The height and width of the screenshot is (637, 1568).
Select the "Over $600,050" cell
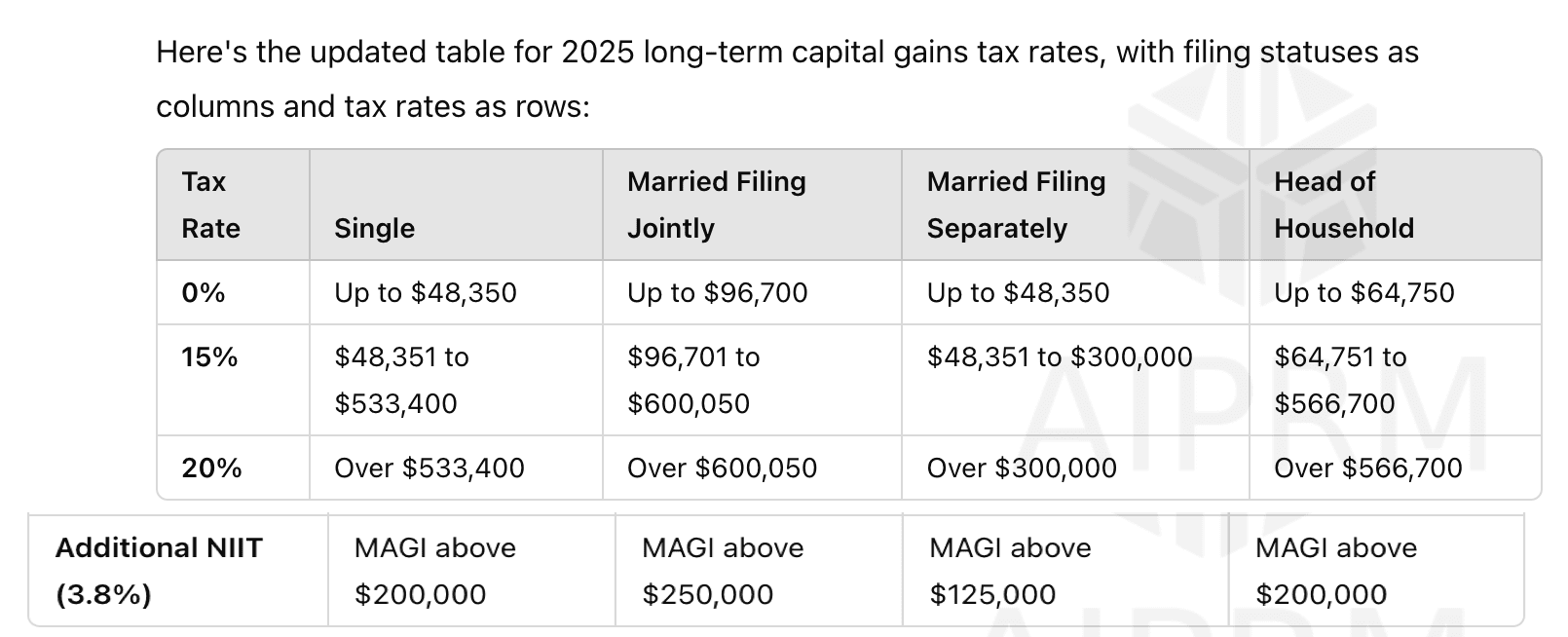coord(723,468)
